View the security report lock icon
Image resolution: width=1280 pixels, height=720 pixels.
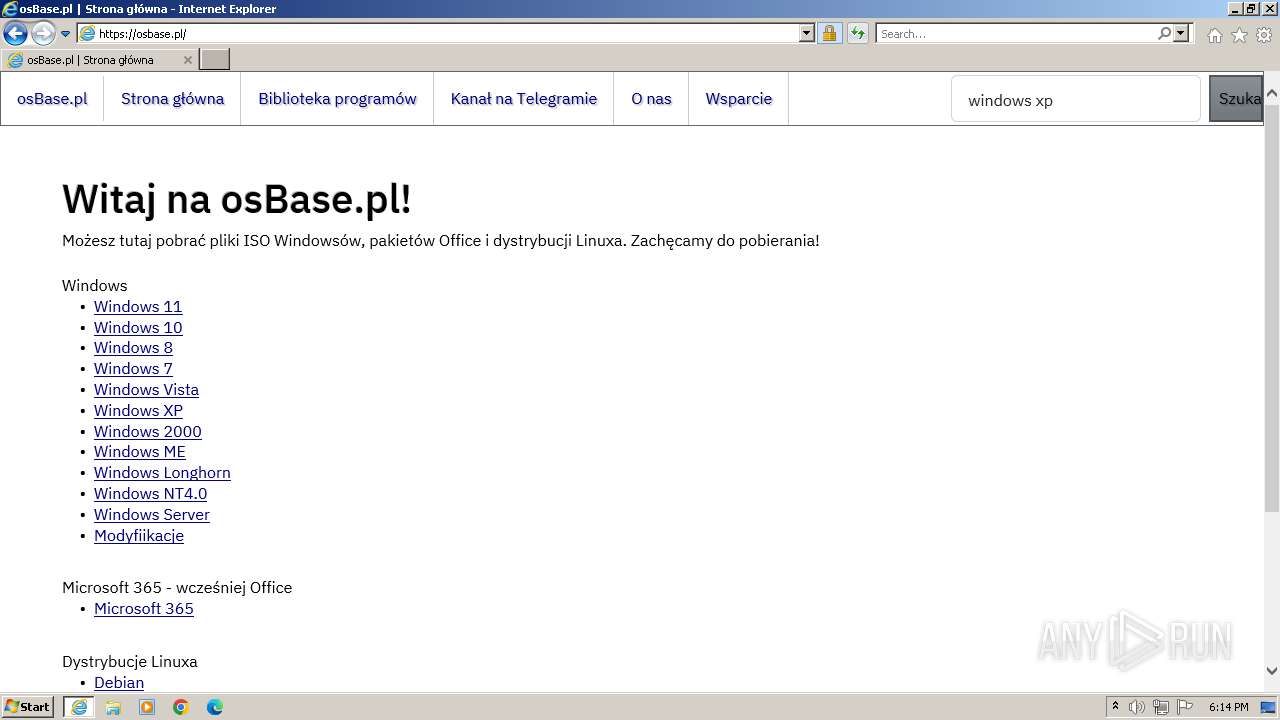[x=829, y=34]
